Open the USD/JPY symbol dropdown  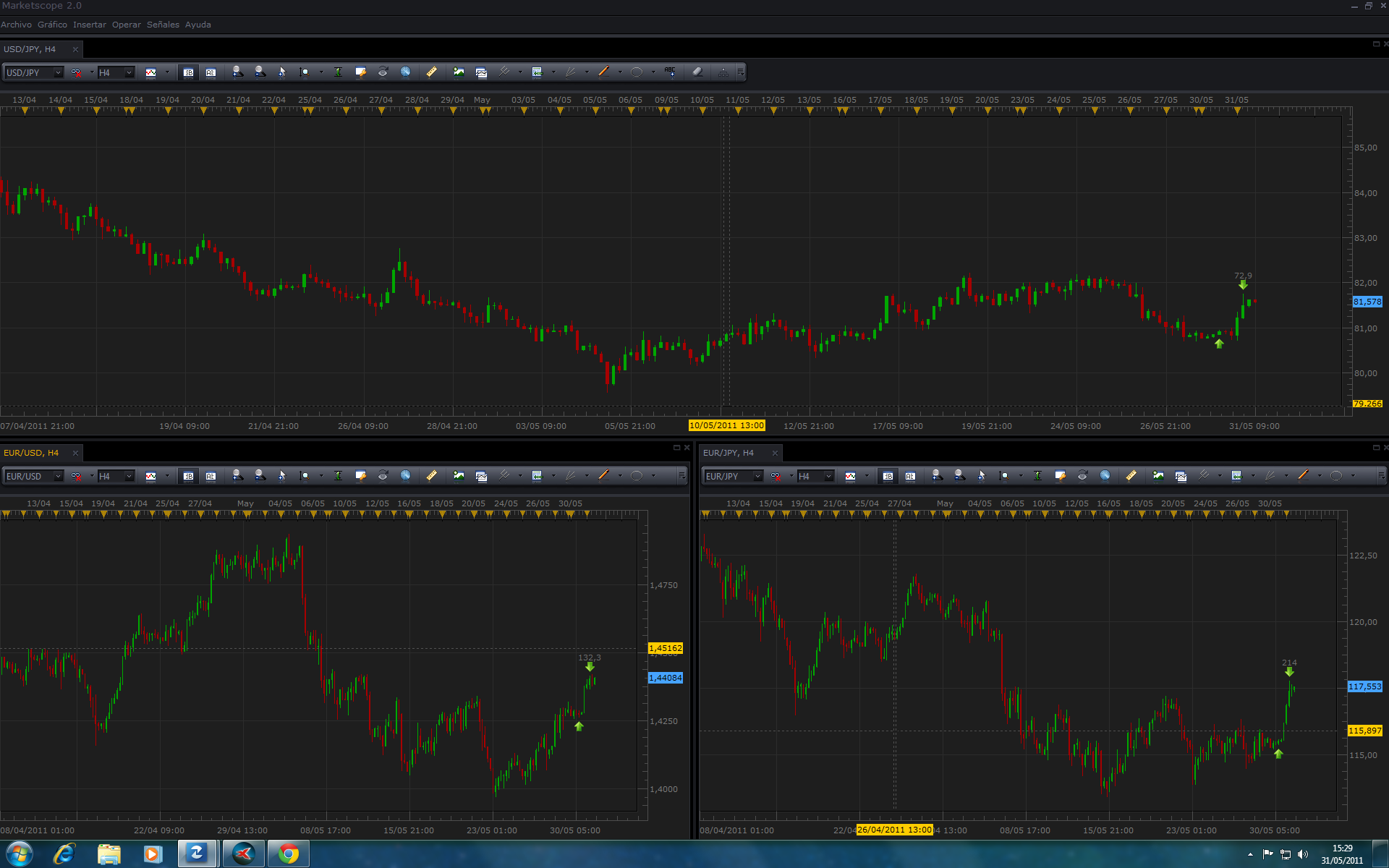point(58,72)
